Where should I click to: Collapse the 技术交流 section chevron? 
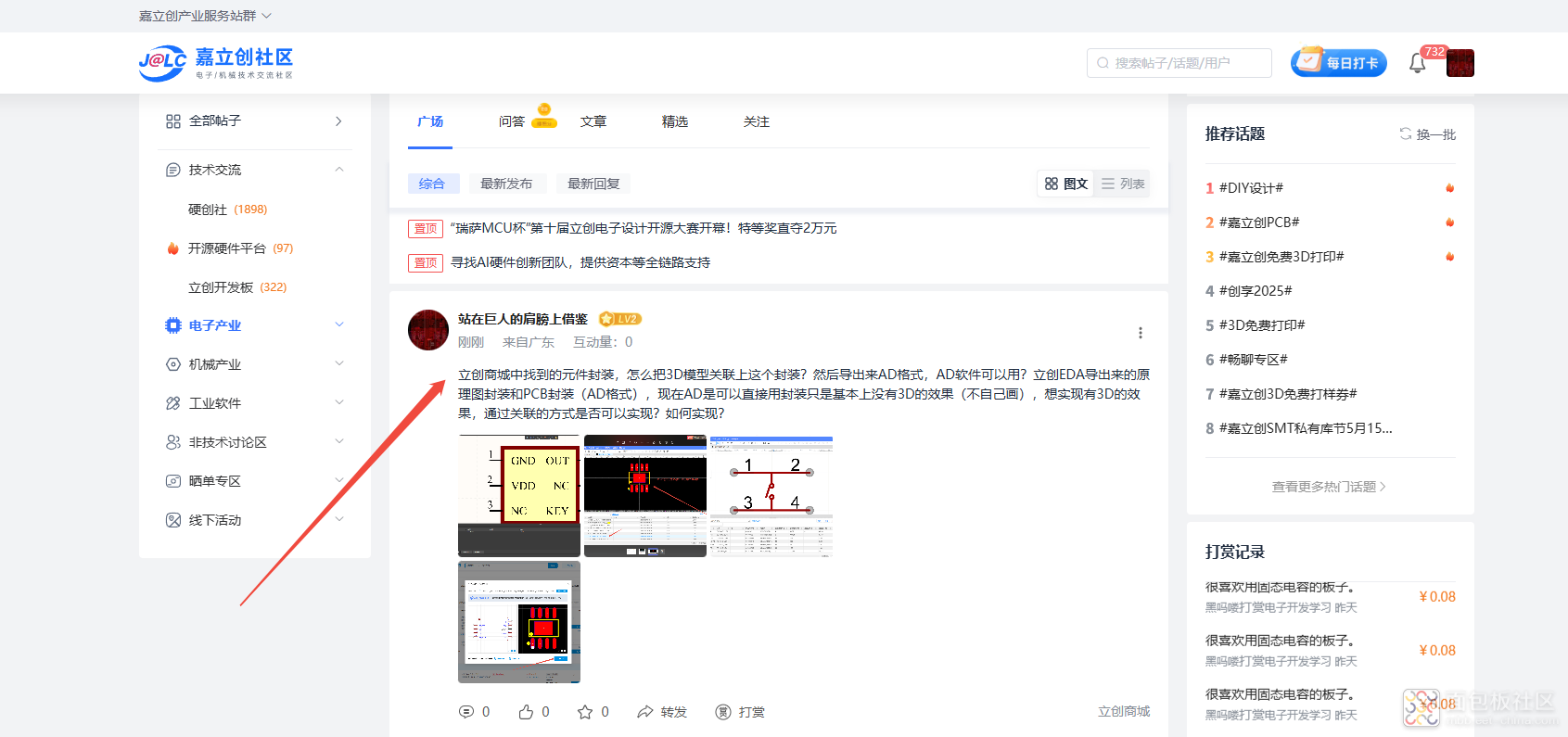click(339, 170)
